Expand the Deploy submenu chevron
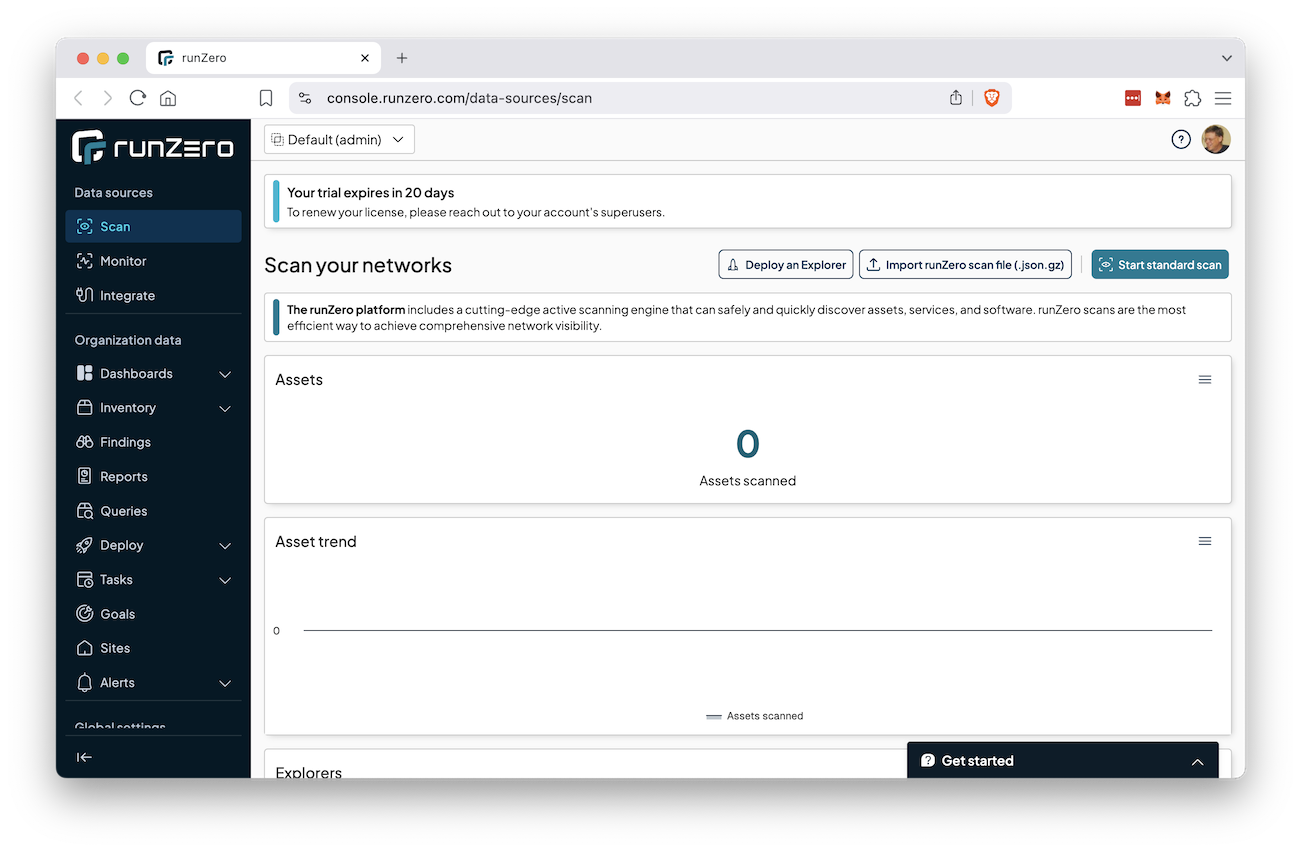Viewport: 1301px width, 852px height. click(225, 546)
